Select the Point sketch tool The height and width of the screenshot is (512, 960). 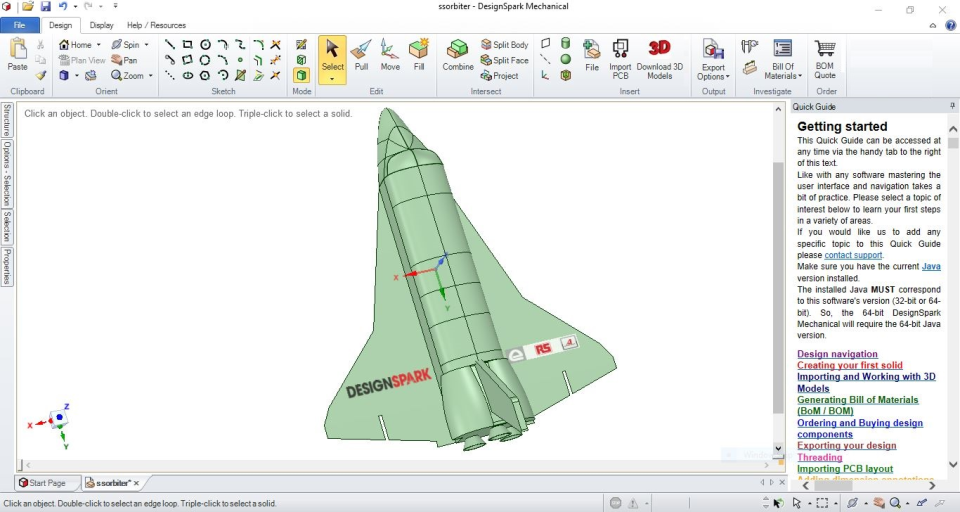coord(241,60)
